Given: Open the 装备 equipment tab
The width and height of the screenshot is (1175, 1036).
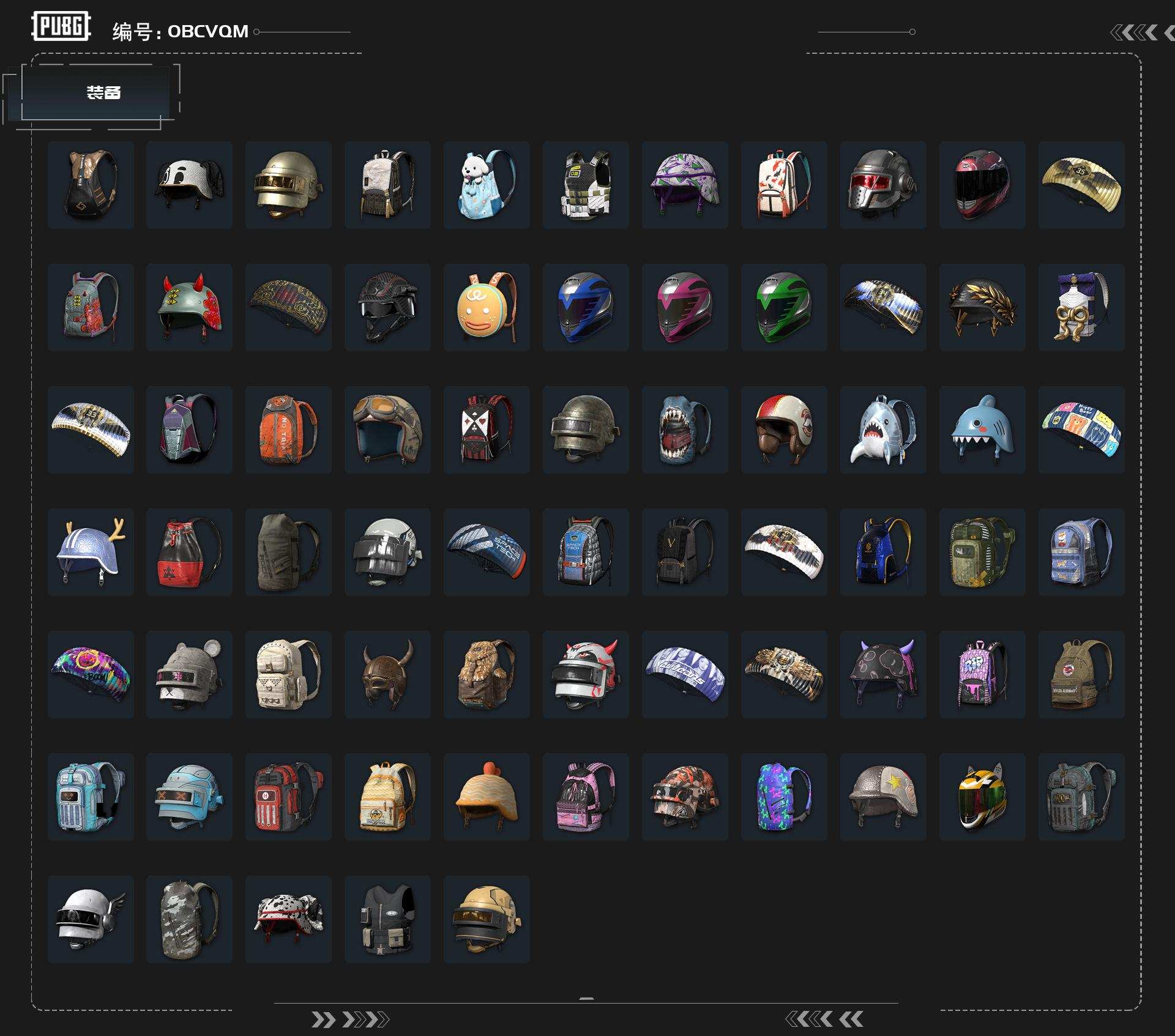Looking at the screenshot, I should [103, 92].
